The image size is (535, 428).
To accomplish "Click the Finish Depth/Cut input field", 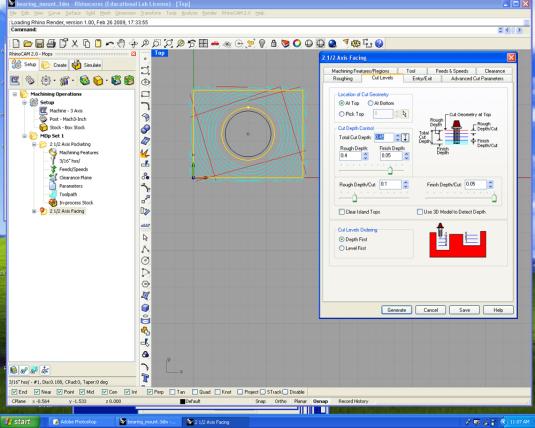I will click(x=476, y=185).
